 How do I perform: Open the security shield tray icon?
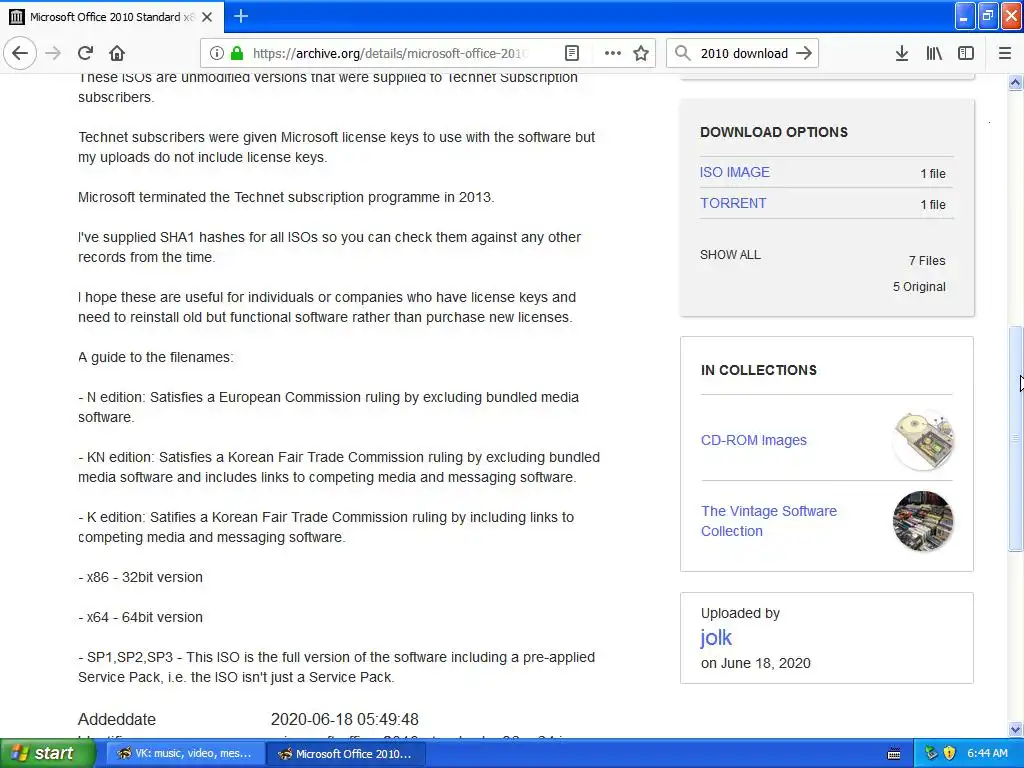(950, 754)
